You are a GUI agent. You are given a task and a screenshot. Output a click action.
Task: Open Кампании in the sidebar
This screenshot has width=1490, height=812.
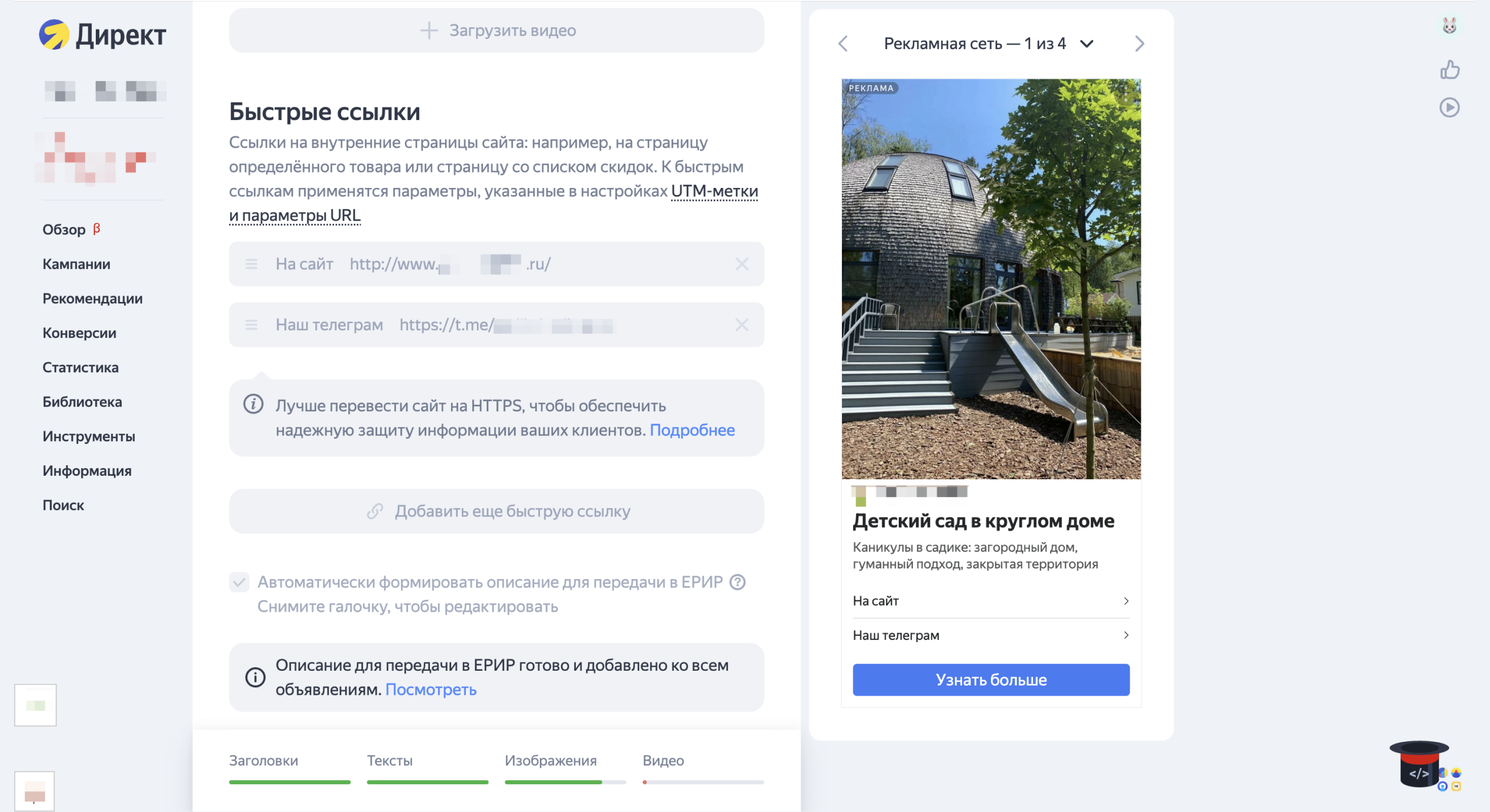click(76, 264)
